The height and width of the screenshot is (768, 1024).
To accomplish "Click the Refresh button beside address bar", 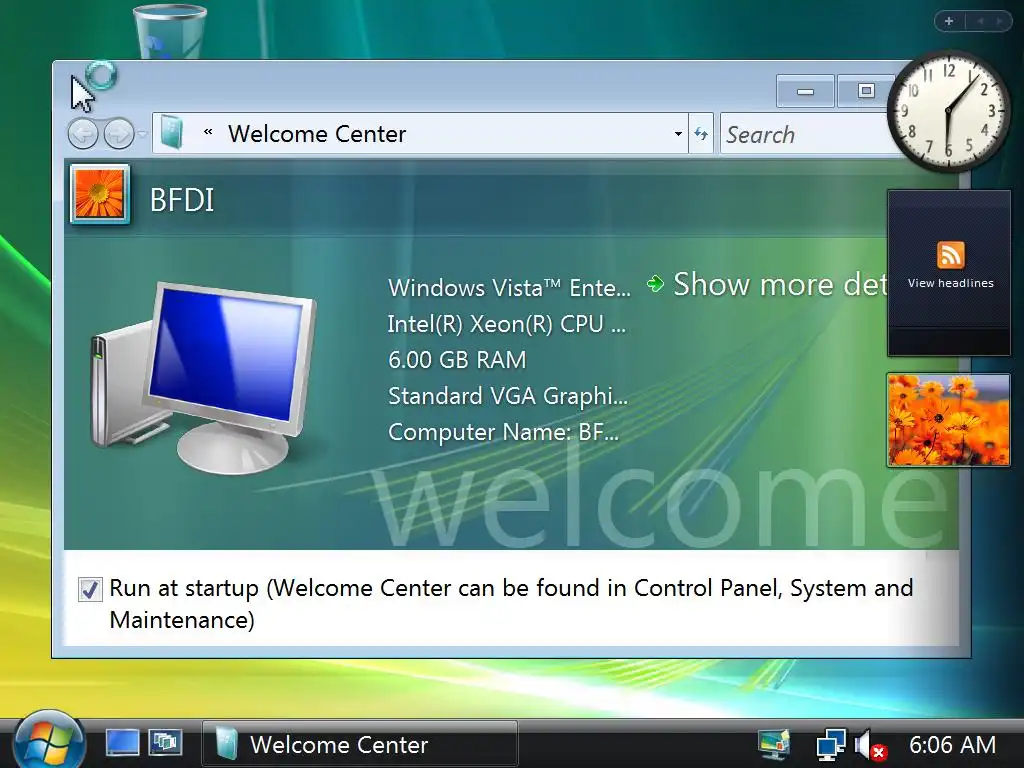I will (x=701, y=134).
